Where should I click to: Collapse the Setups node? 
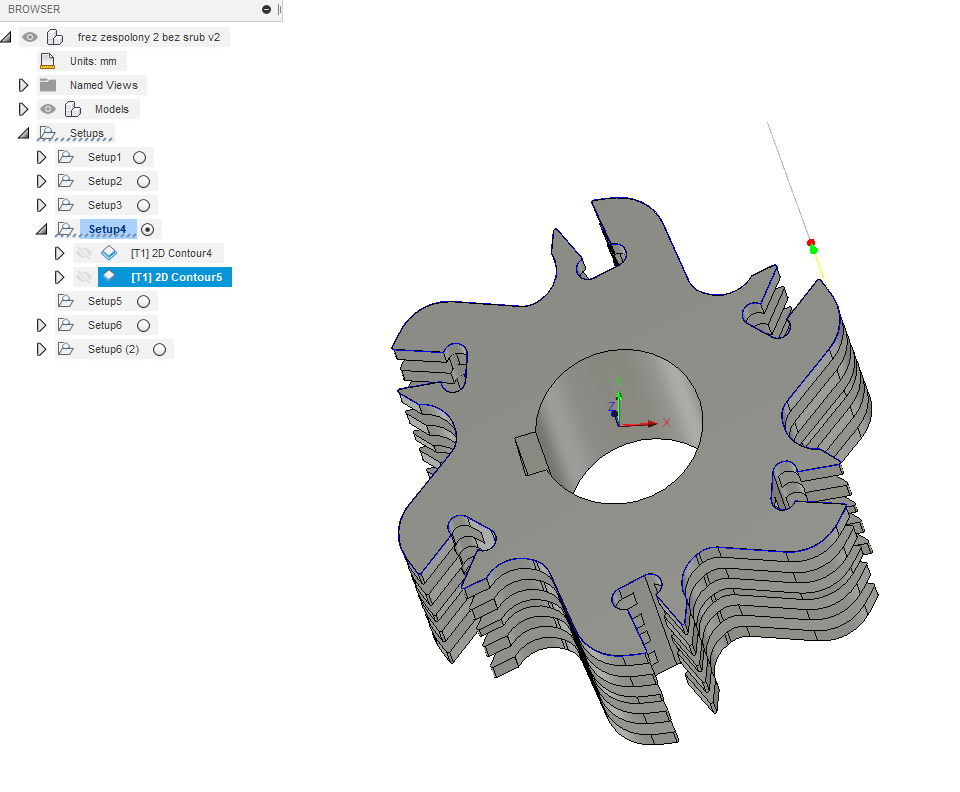pos(24,133)
